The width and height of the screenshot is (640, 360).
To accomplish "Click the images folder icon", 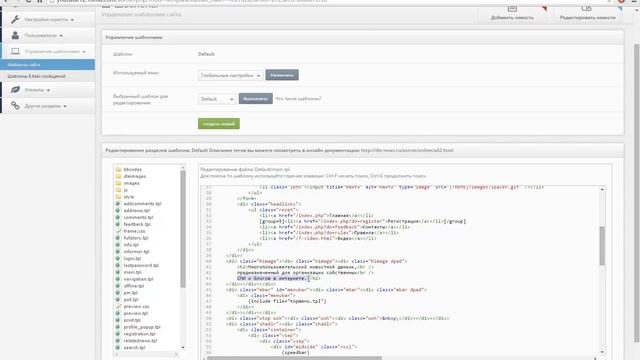I will point(118,183).
